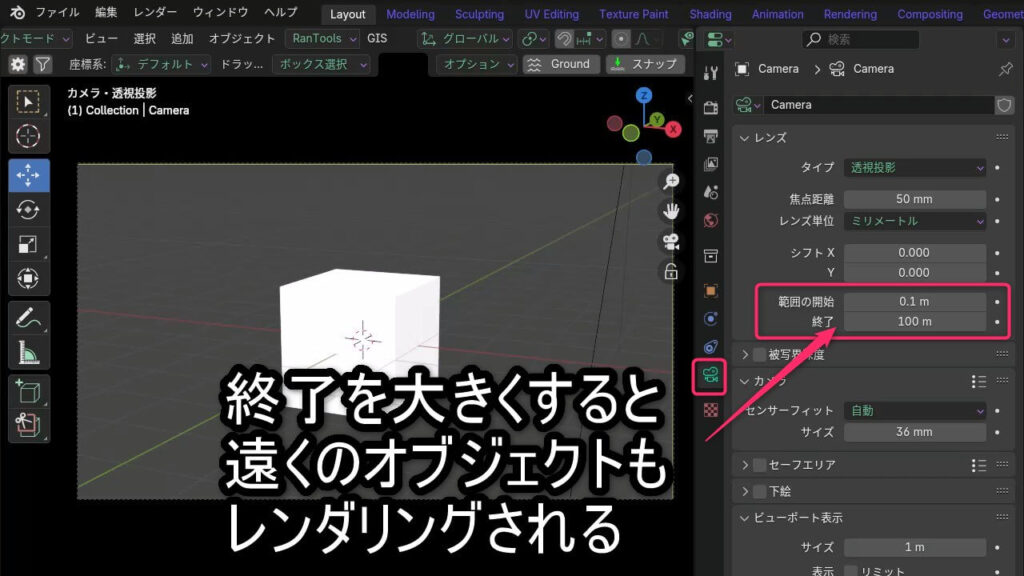
Task: Toggle the pin icon in properties header
Action: [1005, 69]
